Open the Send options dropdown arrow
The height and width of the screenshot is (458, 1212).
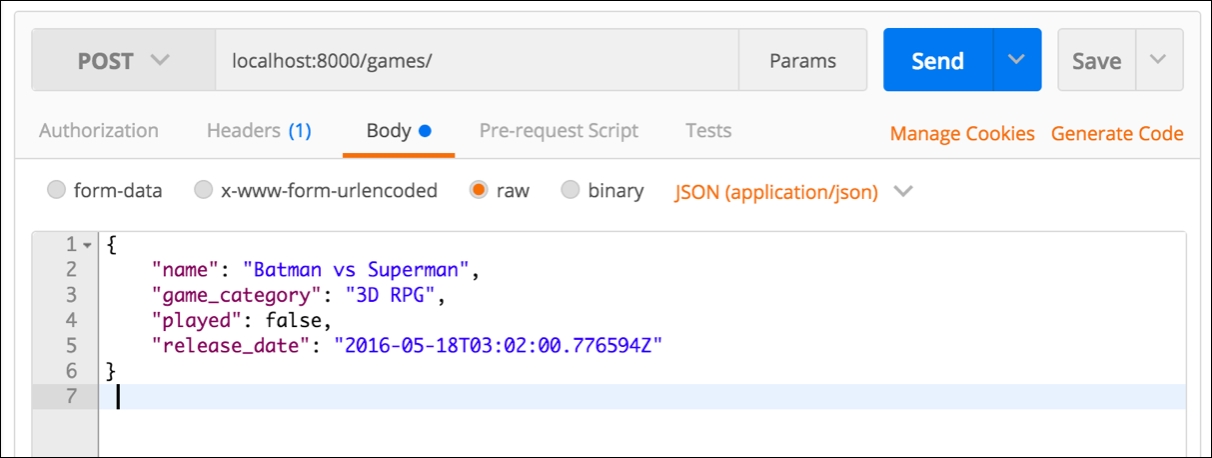pos(1017,60)
